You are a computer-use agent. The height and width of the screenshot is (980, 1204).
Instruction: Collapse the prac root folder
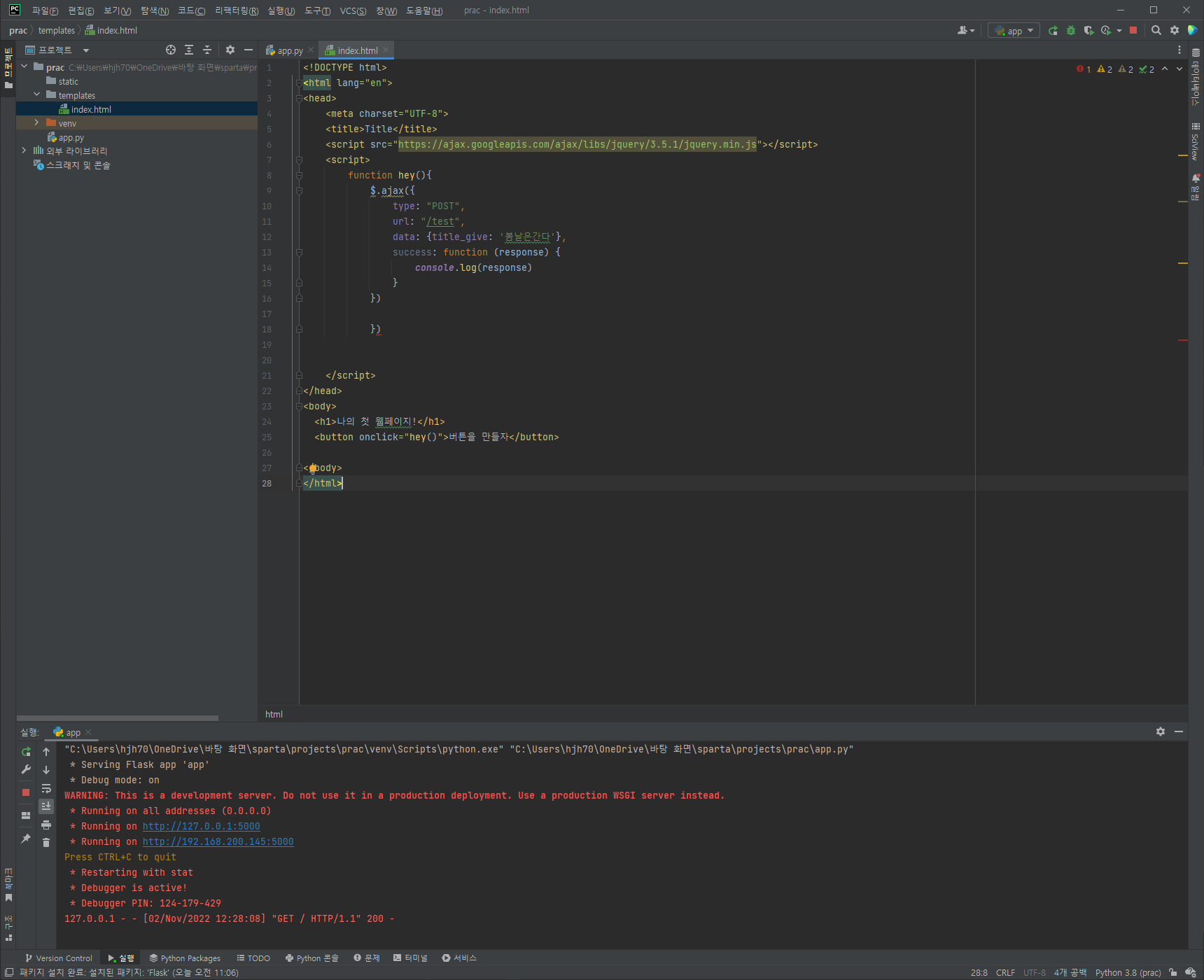pos(24,66)
